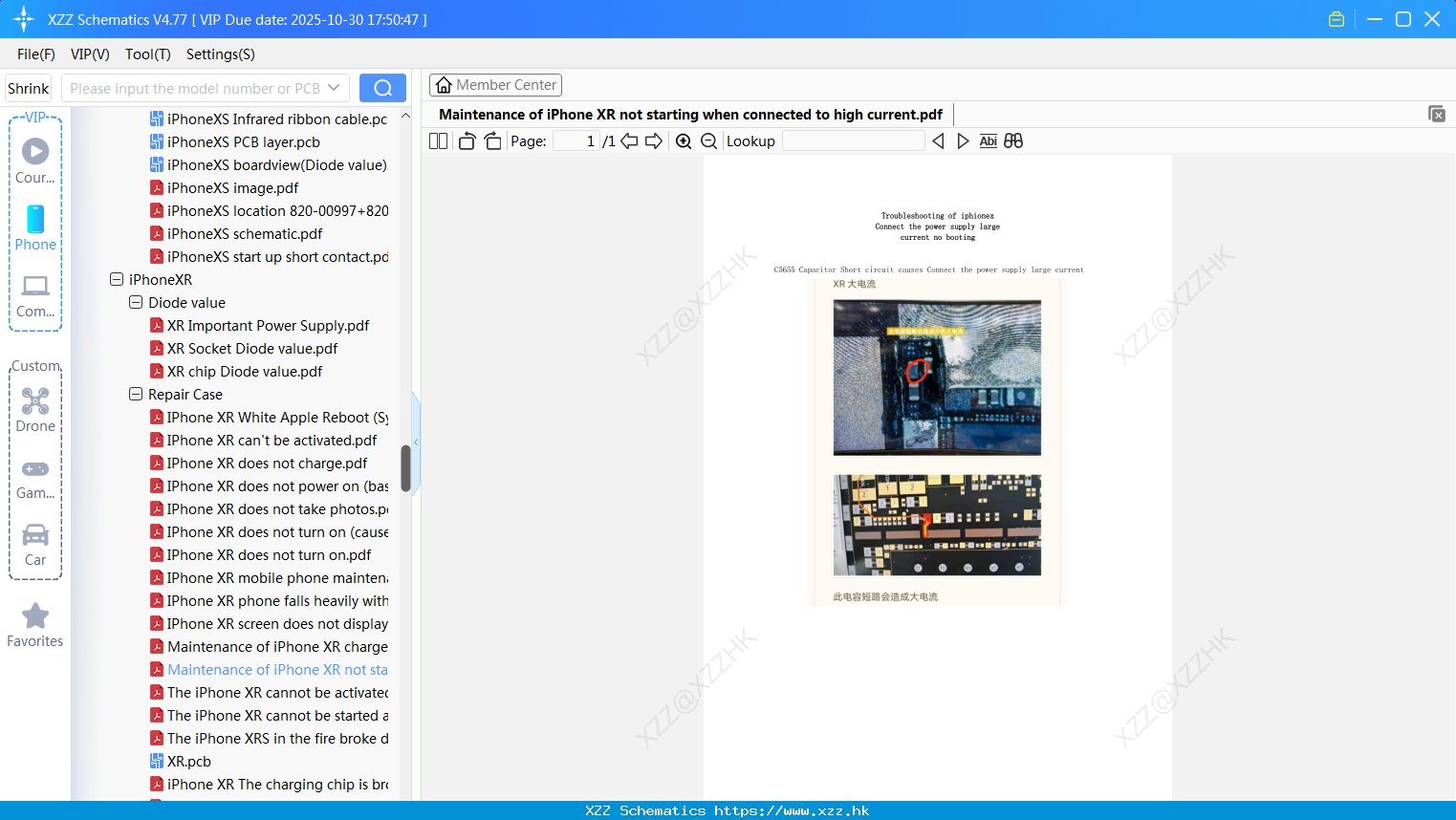Viewport: 1456px width, 820px height.
Task: Click the blue search button
Action: [382, 88]
